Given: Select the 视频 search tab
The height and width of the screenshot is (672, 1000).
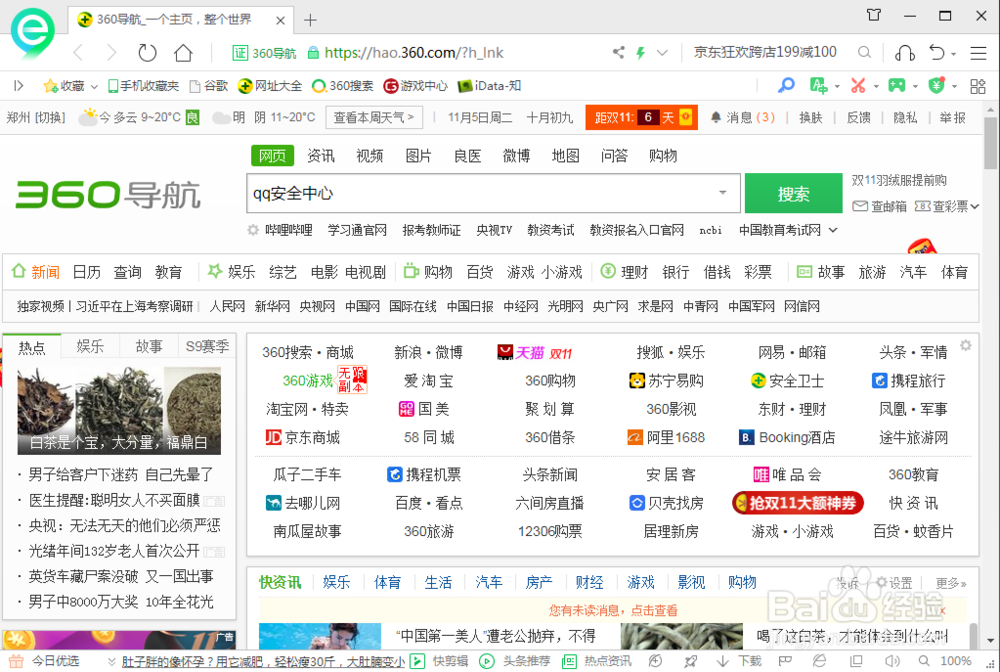Looking at the screenshot, I should tap(369, 156).
